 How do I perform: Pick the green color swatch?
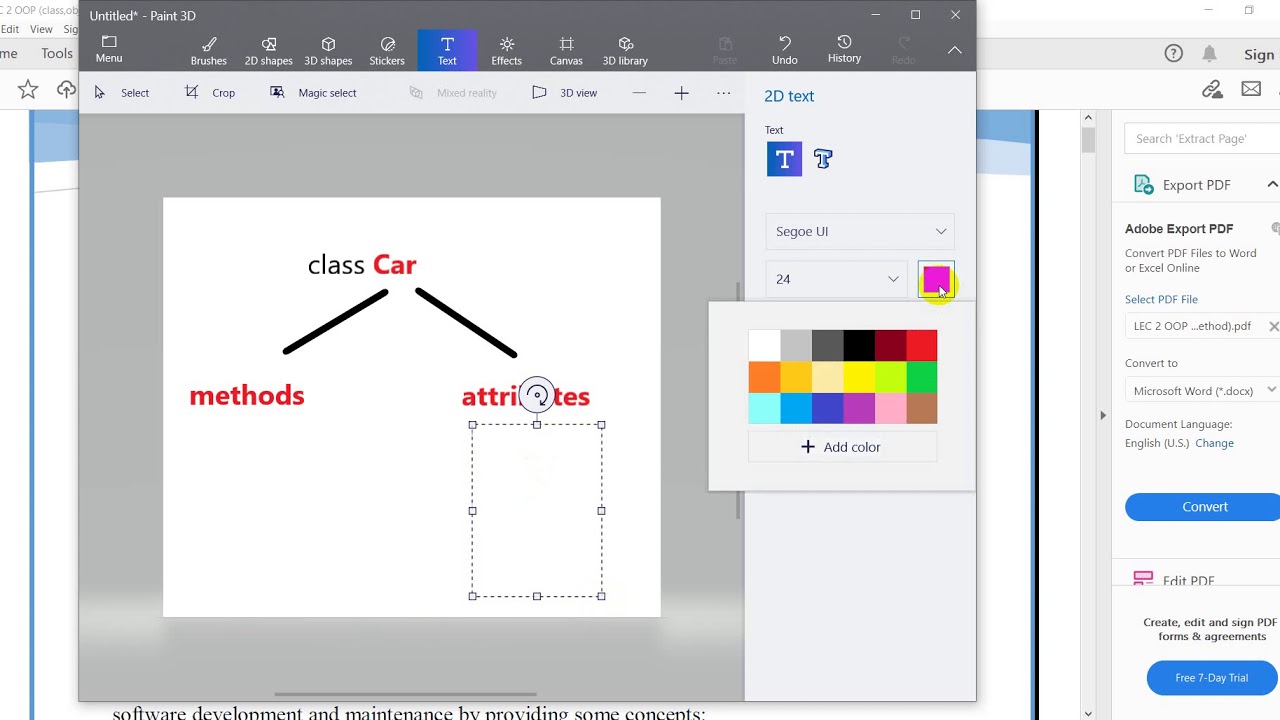(922, 377)
